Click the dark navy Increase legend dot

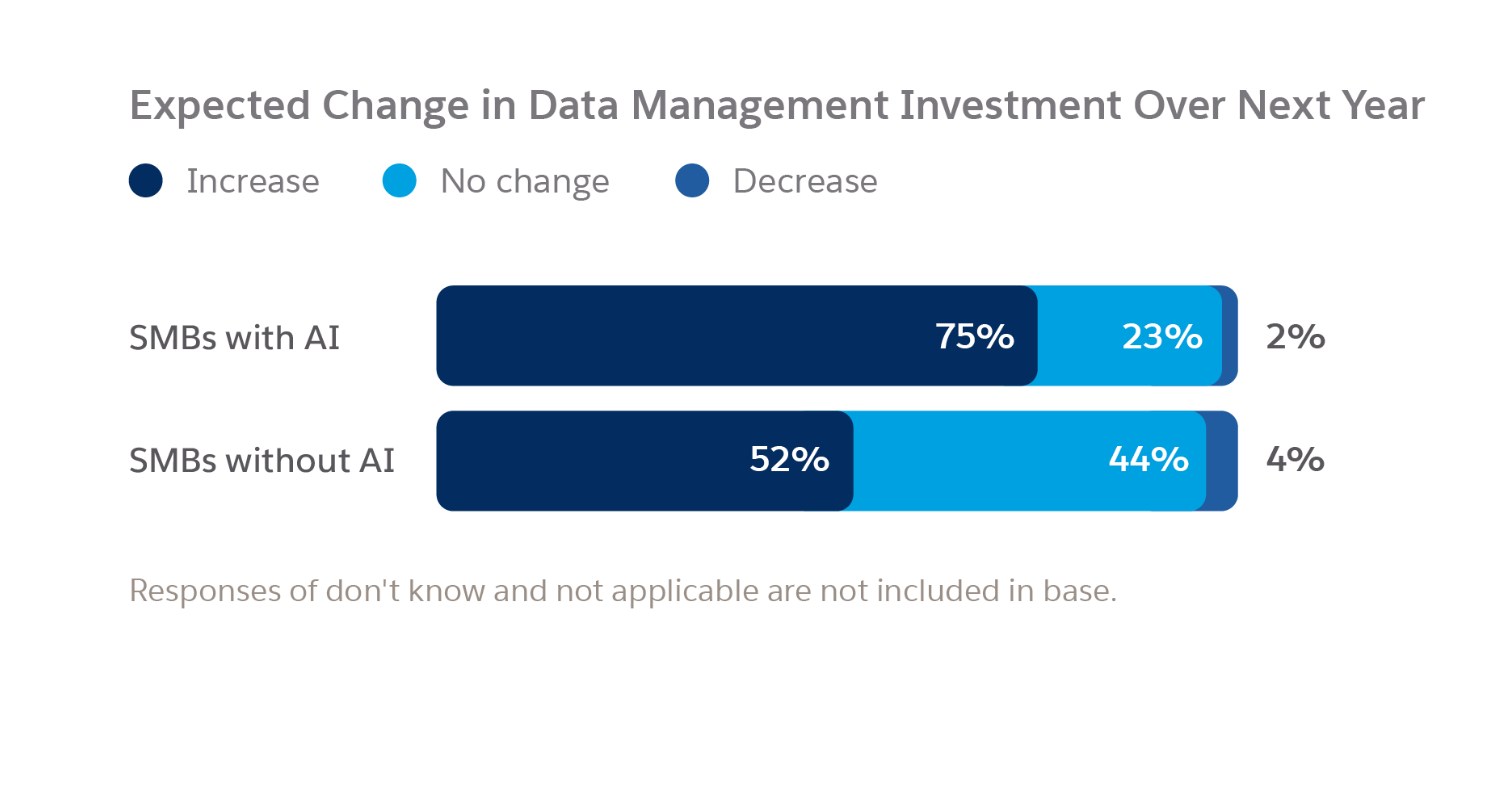pos(146,181)
